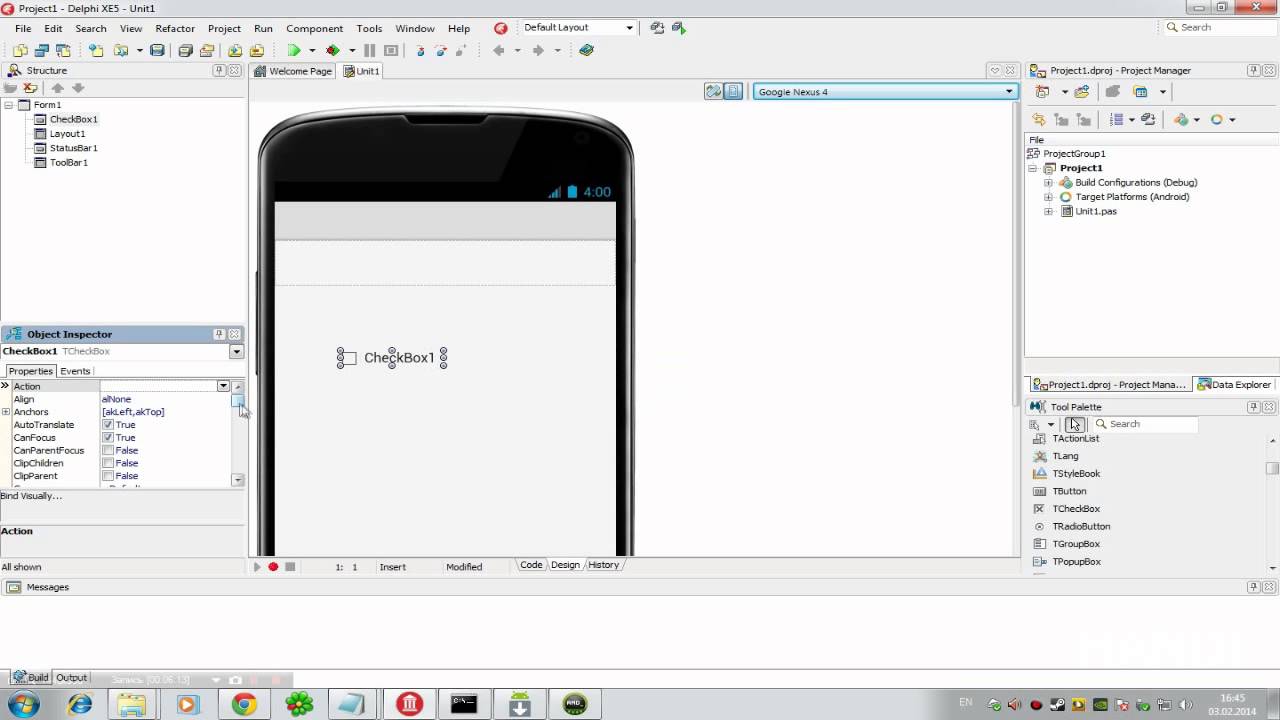This screenshot has width=1280, height=720.
Task: Click the Back navigation arrow in toolbar
Action: (498, 50)
